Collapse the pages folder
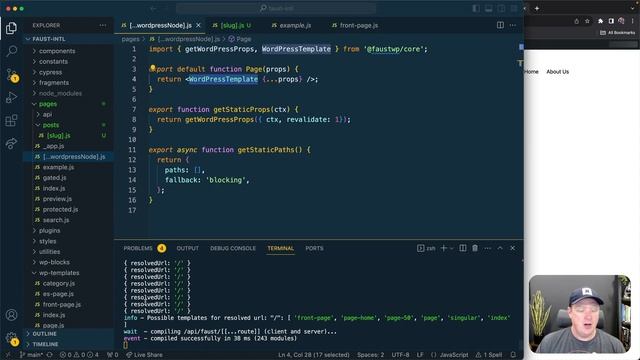Viewport: 640px width, 360px height. click(68, 104)
